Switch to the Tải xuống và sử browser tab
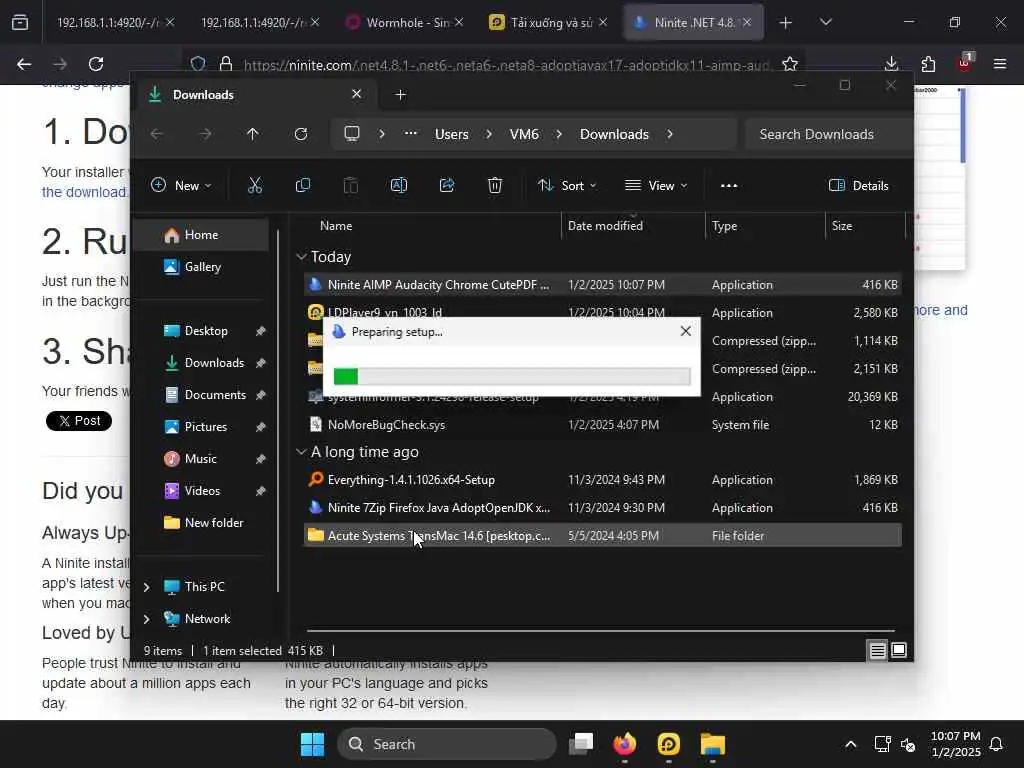The image size is (1024, 768). 549,23
